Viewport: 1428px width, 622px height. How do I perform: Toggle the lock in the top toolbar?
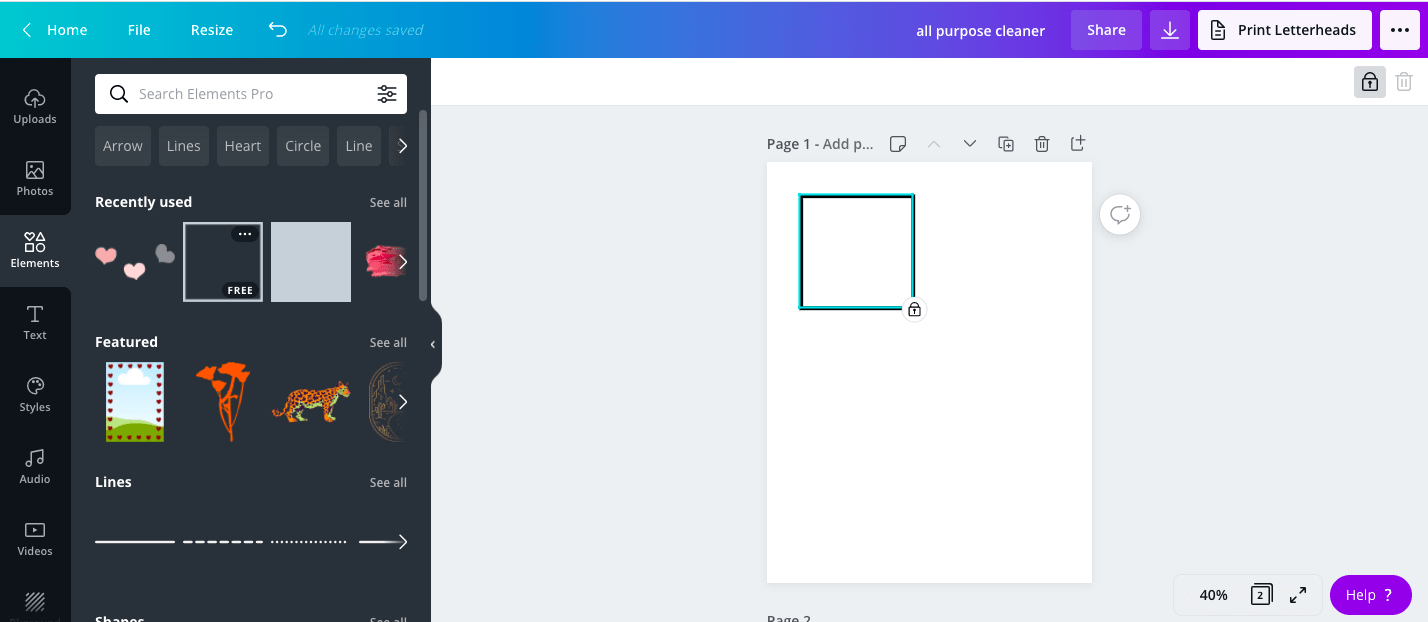pos(1370,82)
